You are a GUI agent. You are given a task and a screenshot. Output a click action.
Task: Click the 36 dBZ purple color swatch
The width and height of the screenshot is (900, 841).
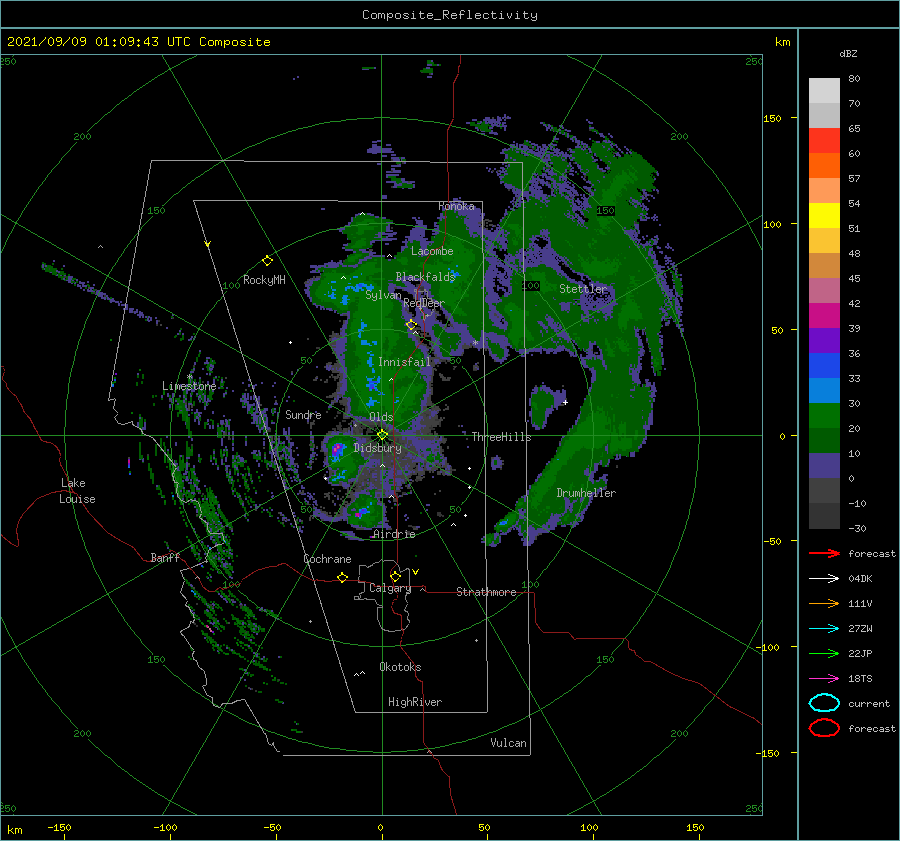[x=824, y=340]
